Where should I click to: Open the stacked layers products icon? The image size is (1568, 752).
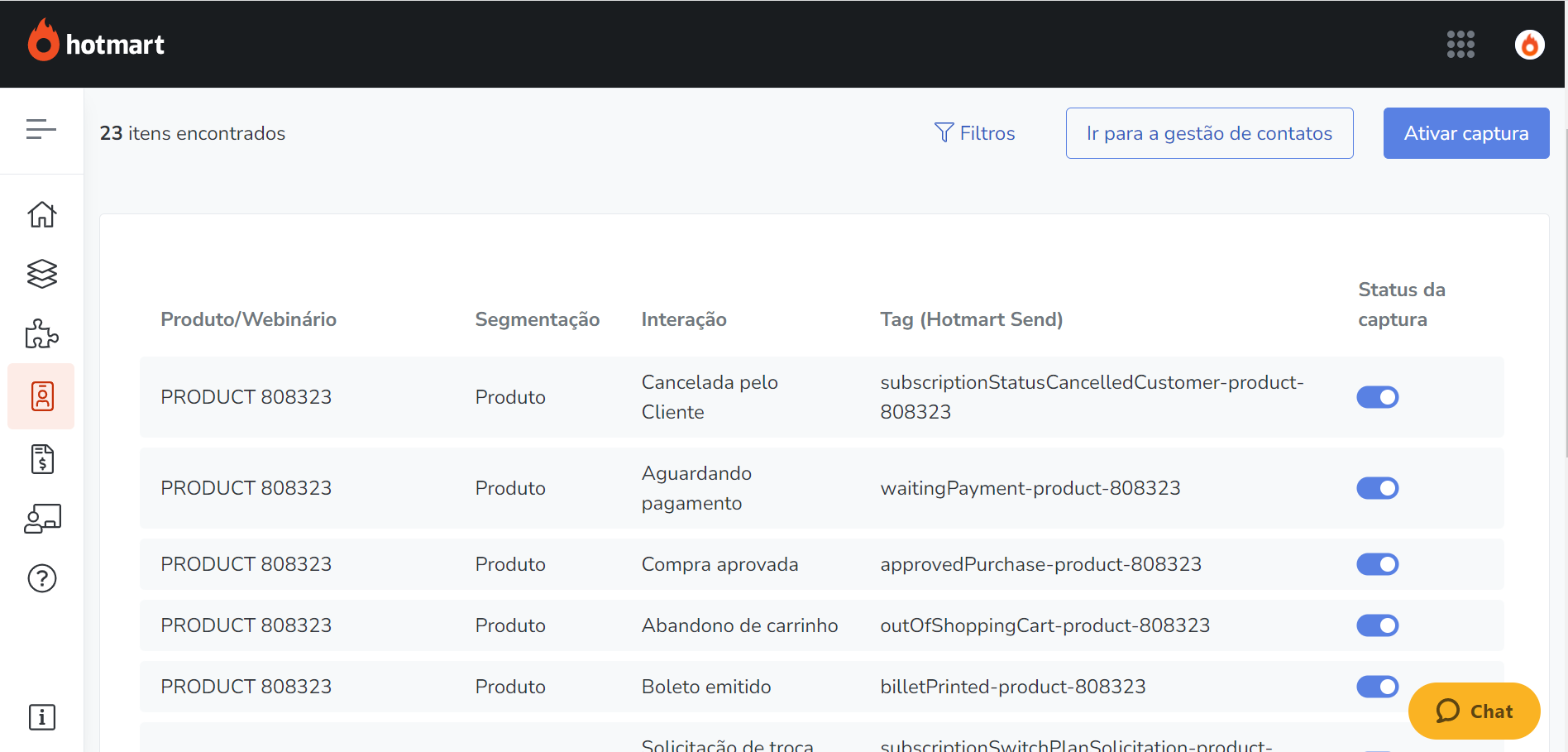(42, 274)
